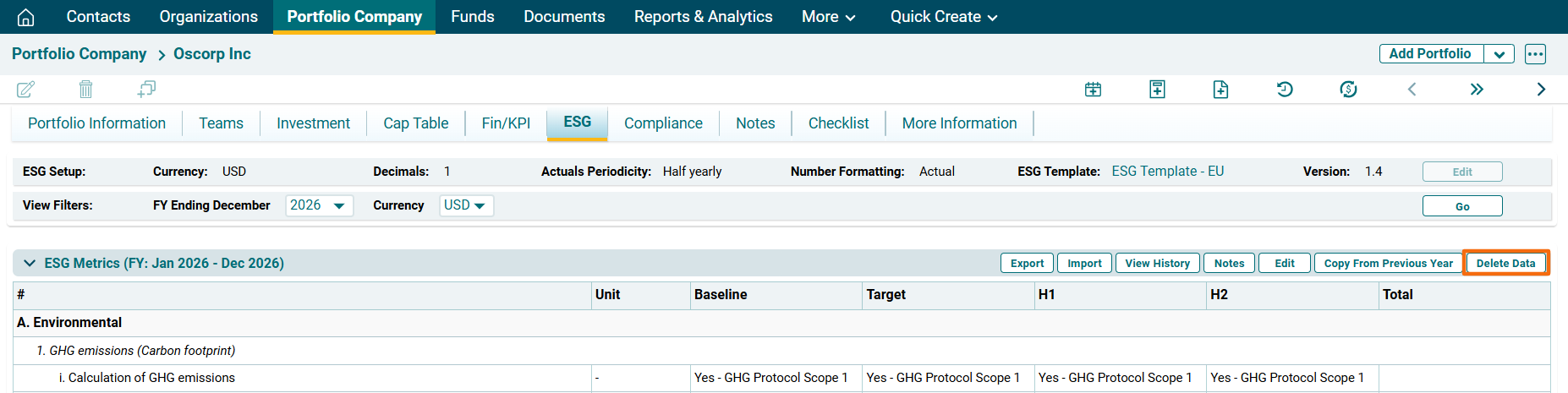
Task: Open the Currency USD filter dropdown
Action: [466, 205]
